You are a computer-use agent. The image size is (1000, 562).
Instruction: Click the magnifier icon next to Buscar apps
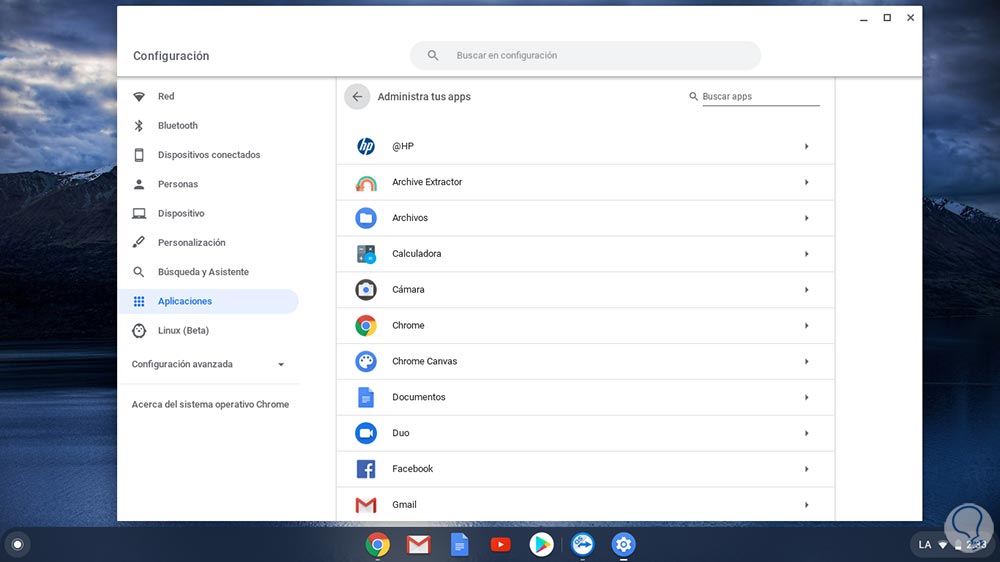[x=693, y=96]
